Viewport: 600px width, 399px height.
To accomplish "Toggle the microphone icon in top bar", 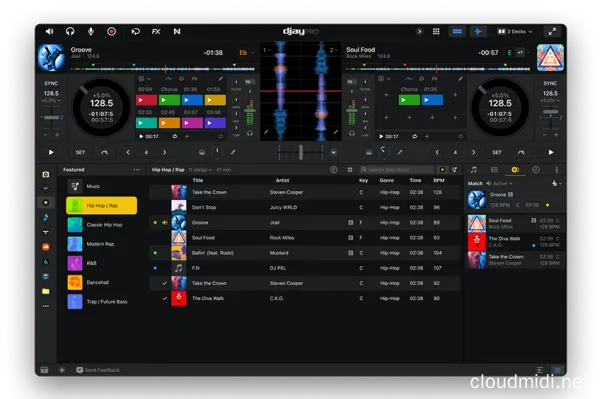I will pos(91,31).
